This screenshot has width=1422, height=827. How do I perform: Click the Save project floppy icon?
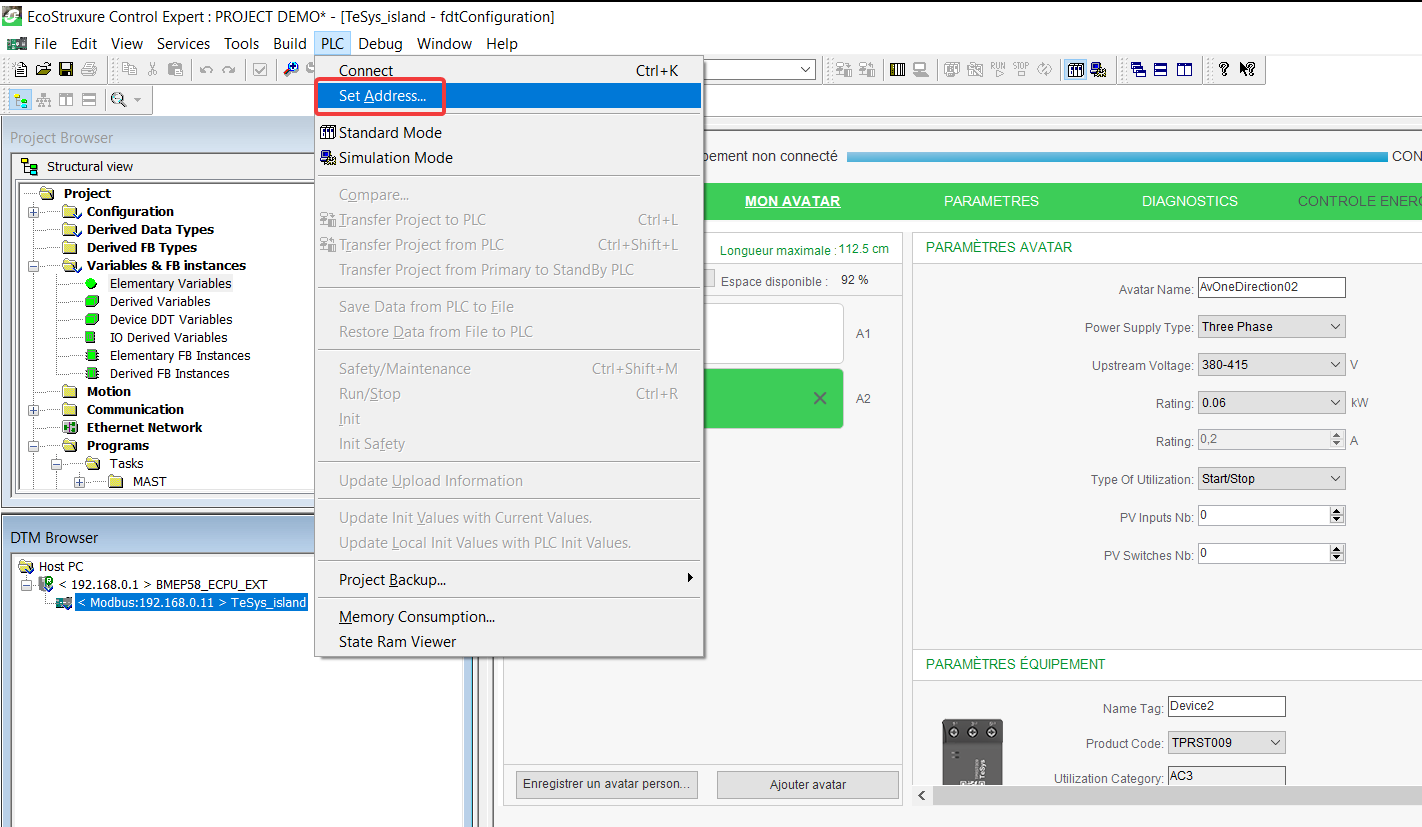pyautogui.click(x=66, y=69)
